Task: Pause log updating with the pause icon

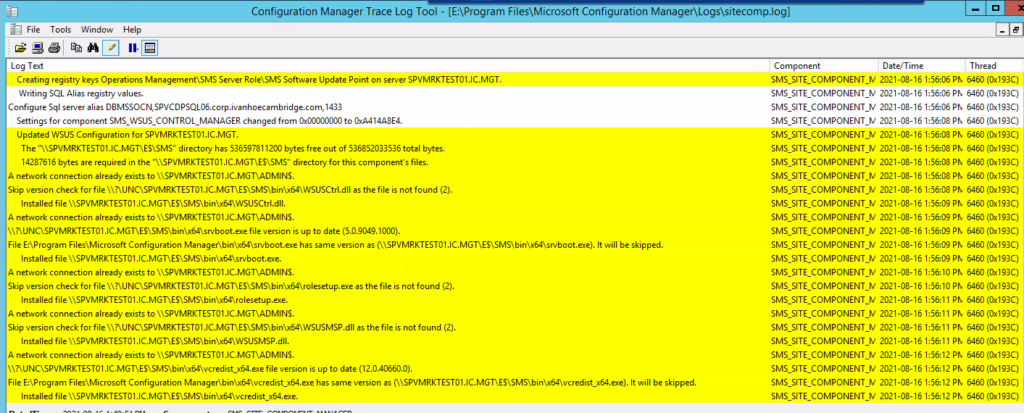Action: click(x=133, y=47)
